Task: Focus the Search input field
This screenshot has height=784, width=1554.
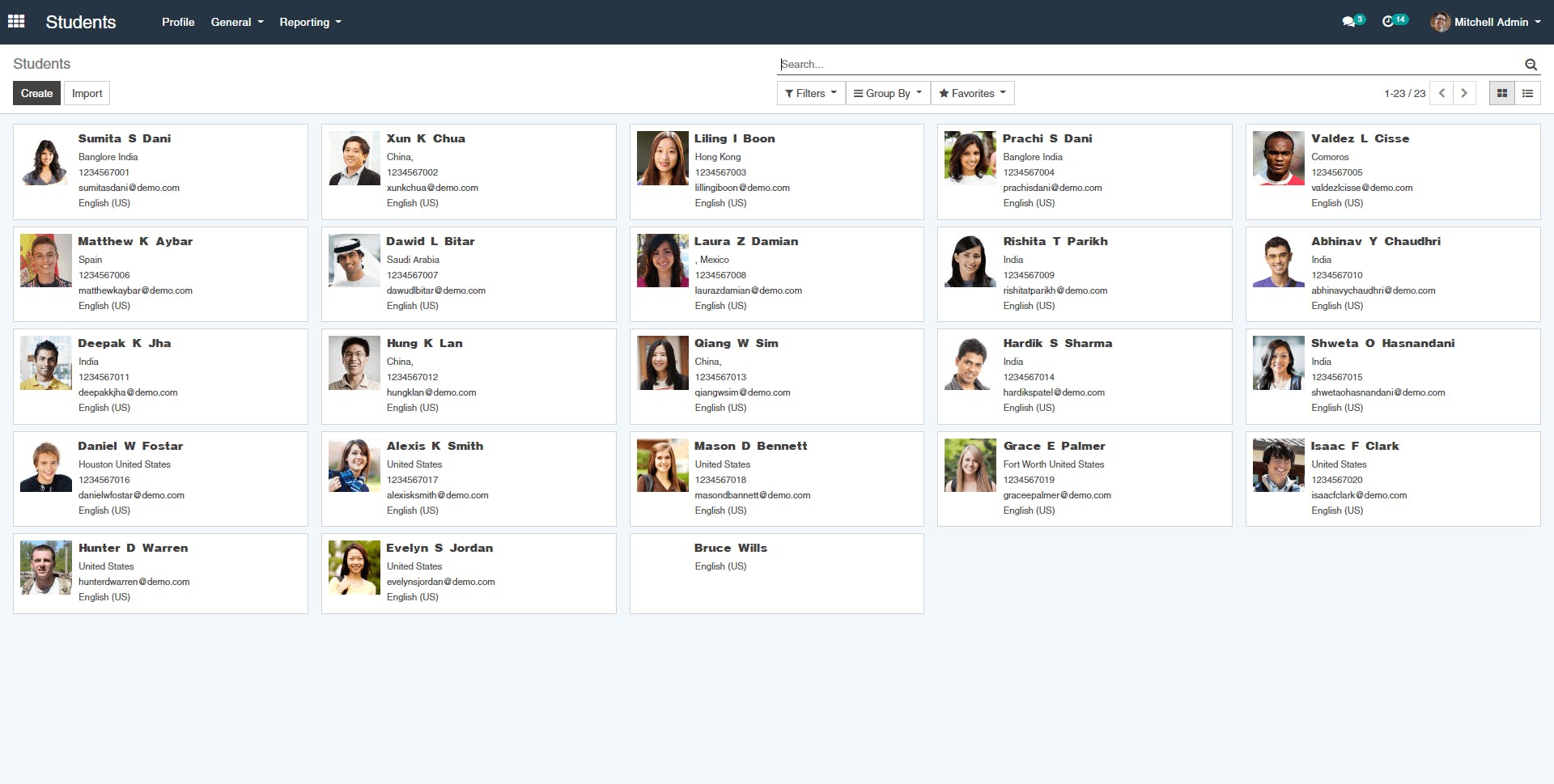Action: 1149,65
